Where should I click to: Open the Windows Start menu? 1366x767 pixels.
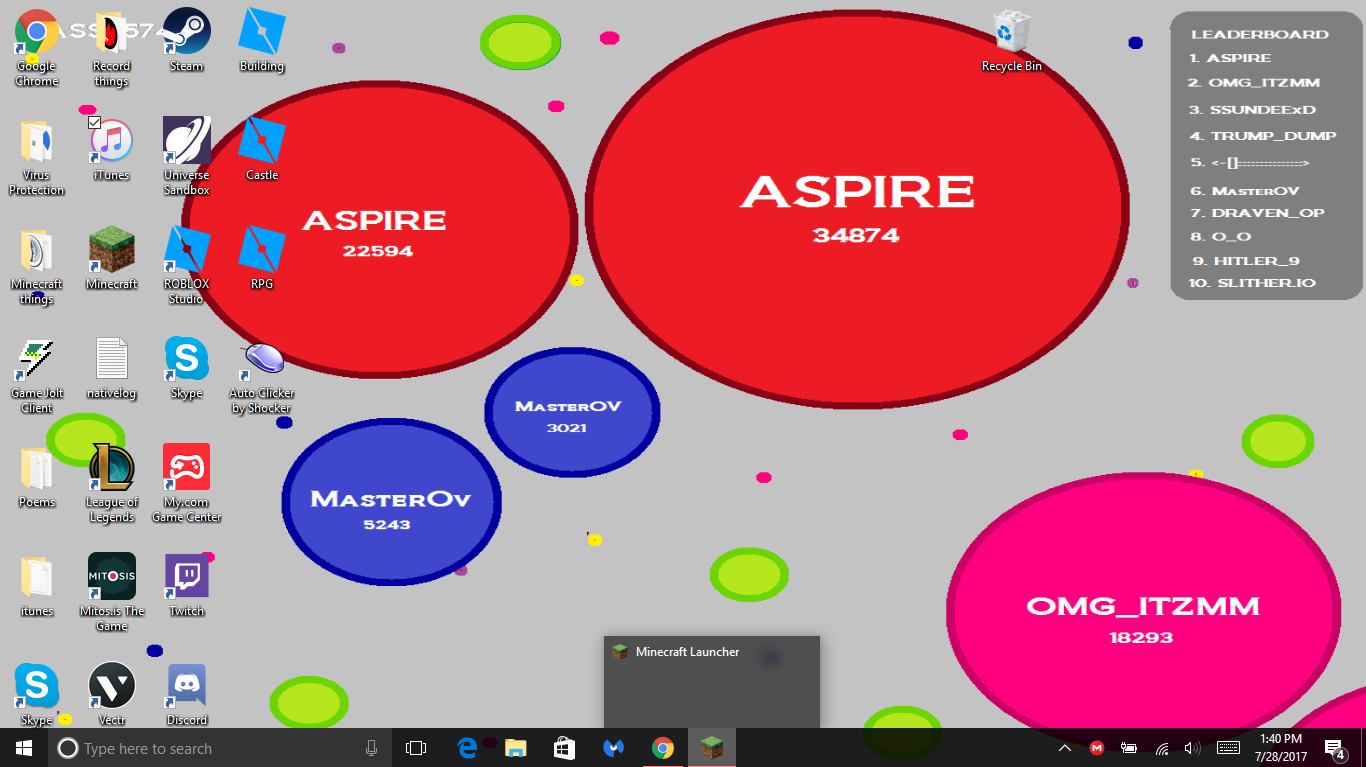point(24,748)
